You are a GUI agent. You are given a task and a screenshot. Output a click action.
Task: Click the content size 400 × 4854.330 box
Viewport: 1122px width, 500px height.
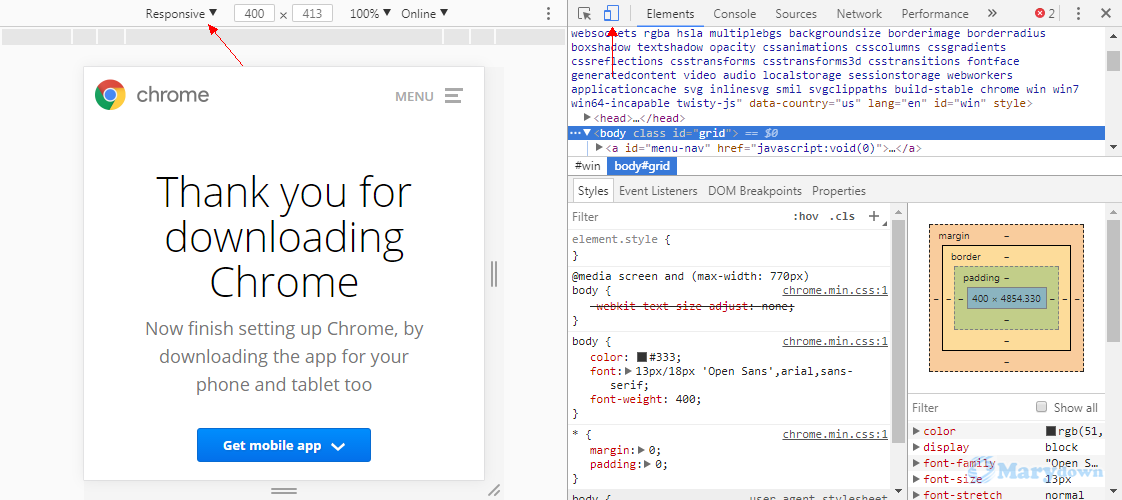[1006, 298]
